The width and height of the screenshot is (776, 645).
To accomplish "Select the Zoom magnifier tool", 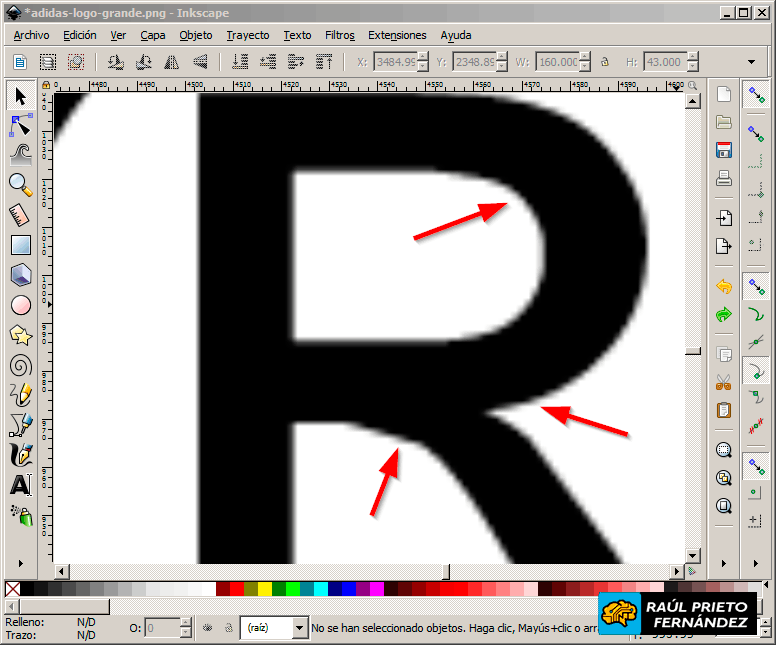I will pyautogui.click(x=20, y=184).
